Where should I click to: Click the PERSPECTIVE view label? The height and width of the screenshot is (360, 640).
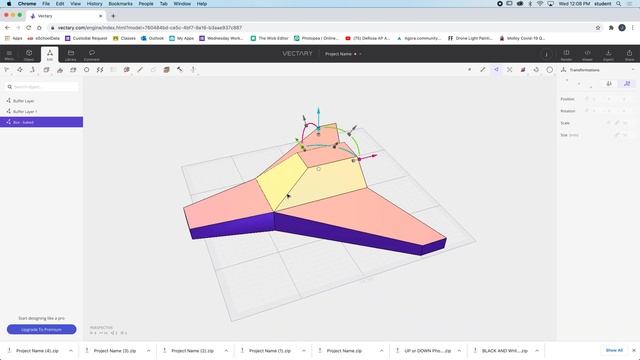tap(101, 327)
